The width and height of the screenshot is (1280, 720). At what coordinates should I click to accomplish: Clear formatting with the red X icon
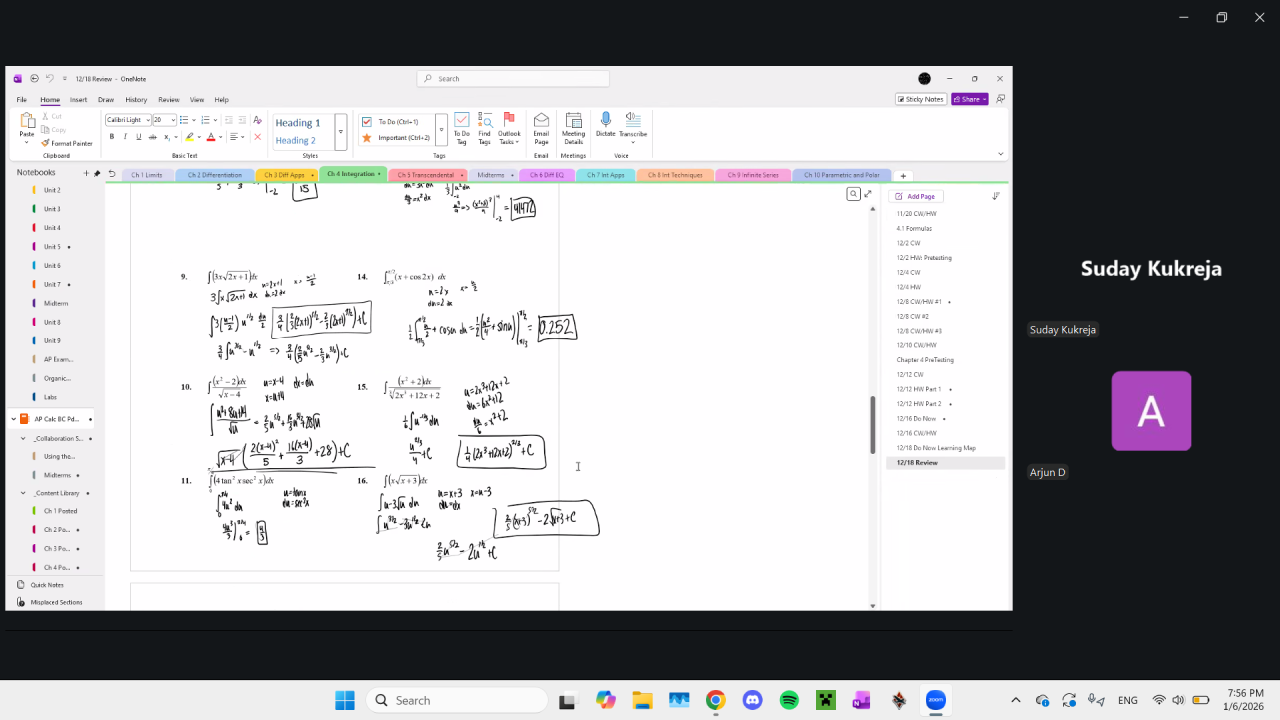pyautogui.click(x=257, y=137)
